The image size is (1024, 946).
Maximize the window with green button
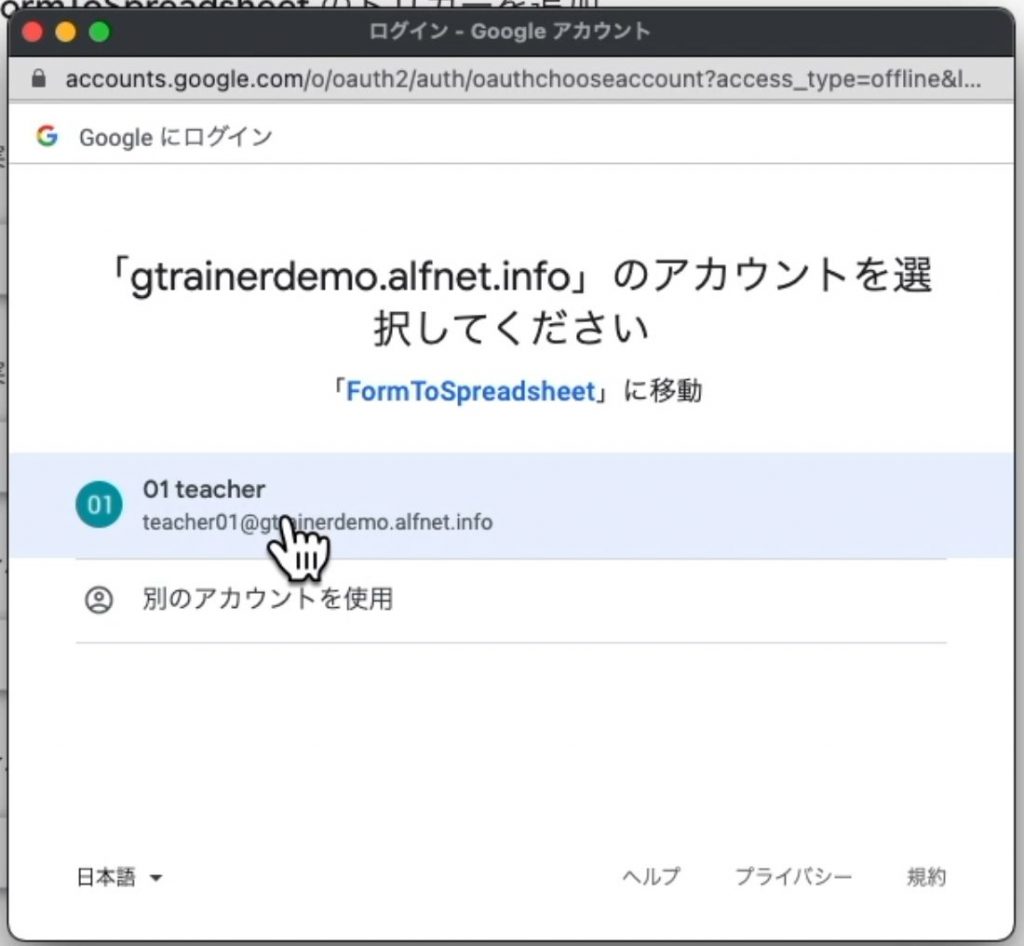click(99, 31)
